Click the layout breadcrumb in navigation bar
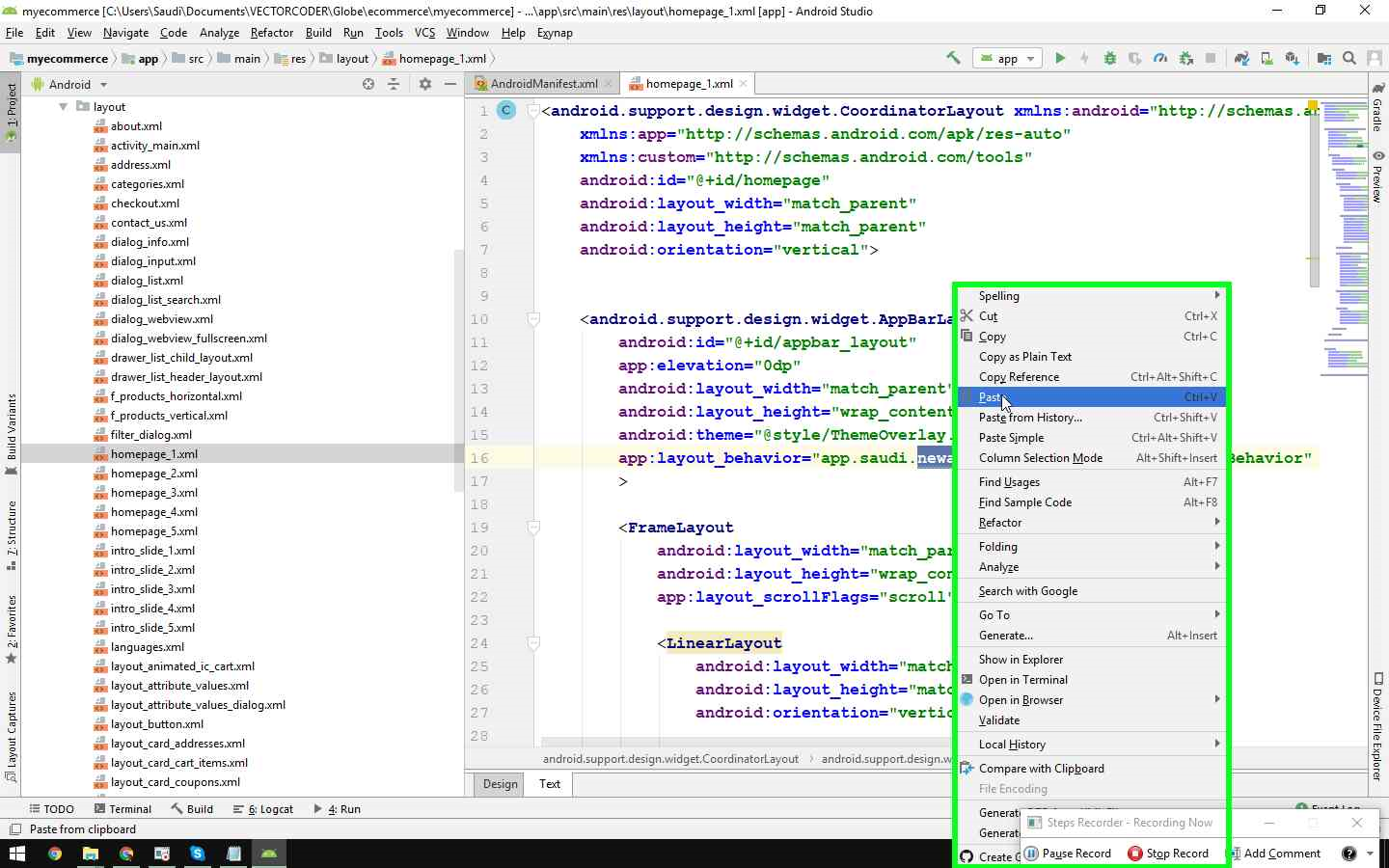The width and height of the screenshot is (1389, 868). click(344, 59)
